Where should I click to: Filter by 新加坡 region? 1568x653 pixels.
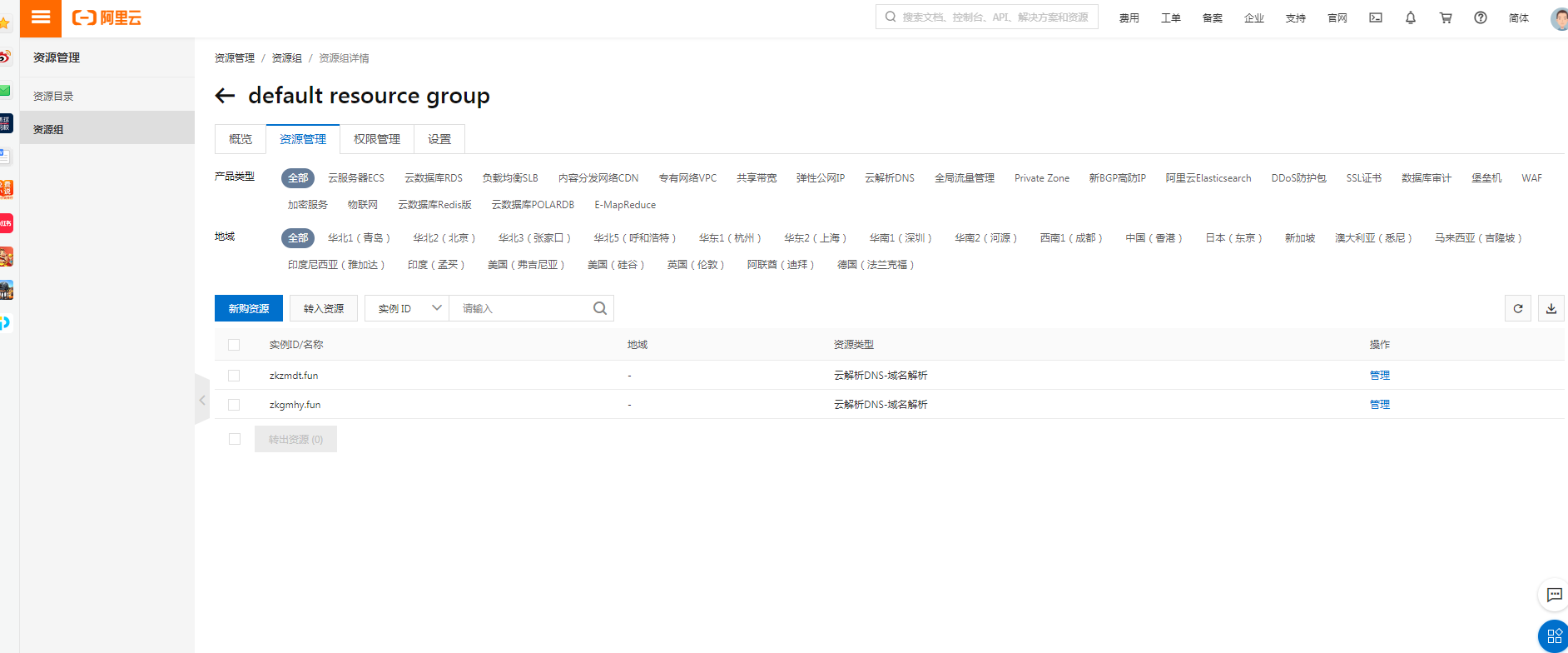[x=1300, y=238]
